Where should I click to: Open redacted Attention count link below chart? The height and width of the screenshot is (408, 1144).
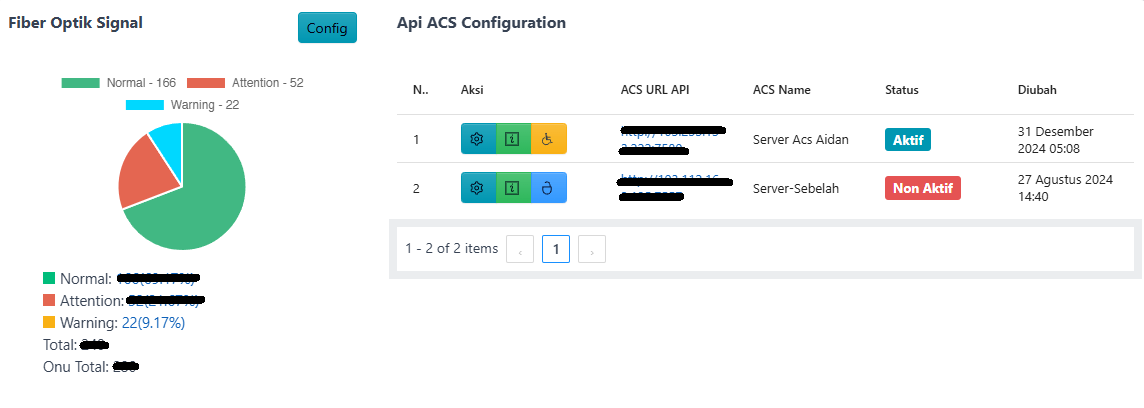pos(166,300)
